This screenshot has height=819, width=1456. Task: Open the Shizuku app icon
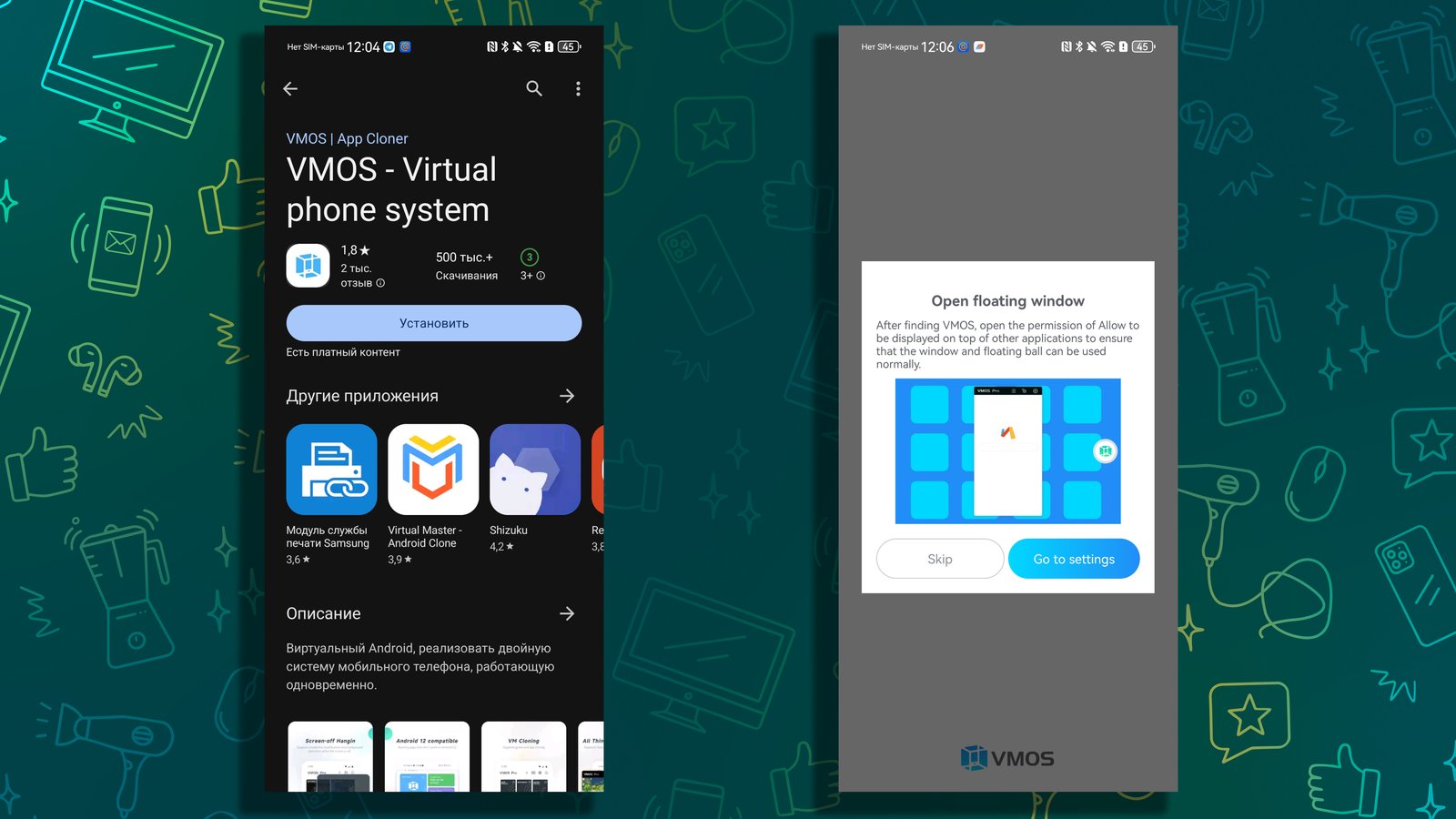pyautogui.click(x=535, y=470)
